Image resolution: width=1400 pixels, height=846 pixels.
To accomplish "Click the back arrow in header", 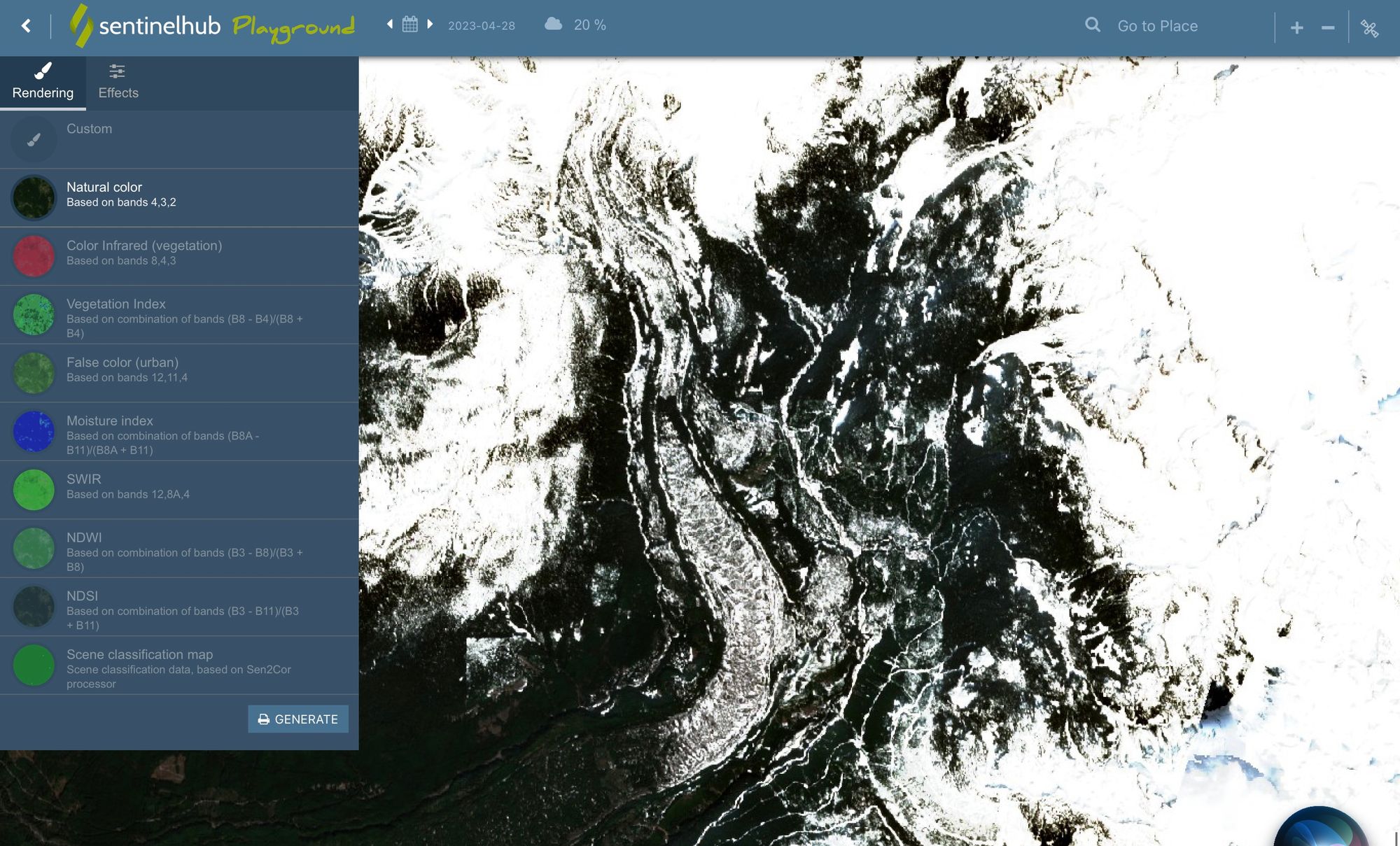I will (x=26, y=26).
